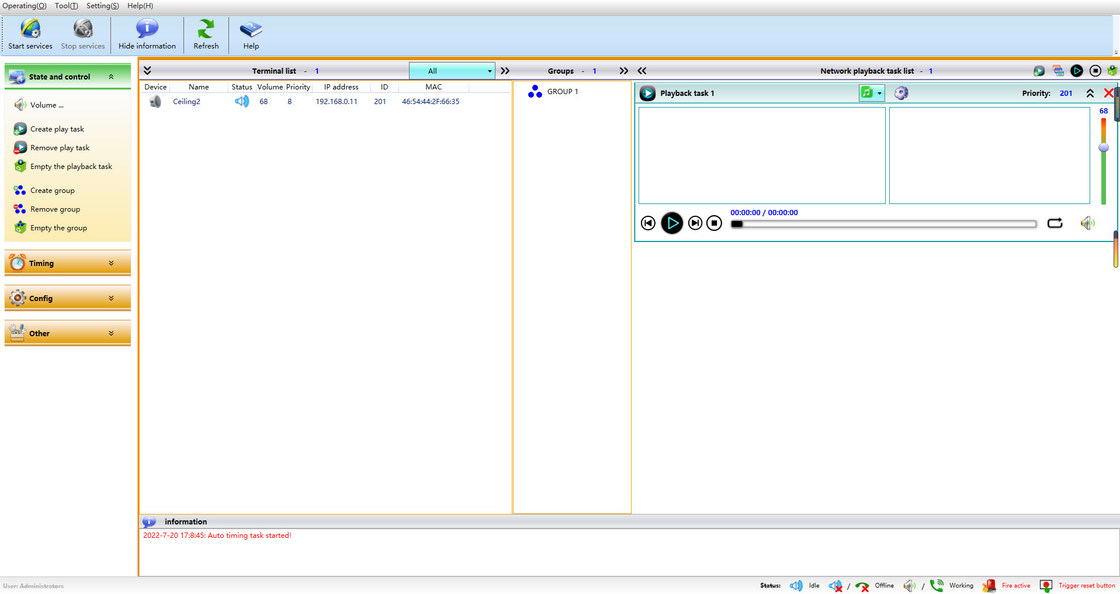Open the gear settings in Playback task 1
Viewport: 1120px width, 594px height.
coord(902,92)
